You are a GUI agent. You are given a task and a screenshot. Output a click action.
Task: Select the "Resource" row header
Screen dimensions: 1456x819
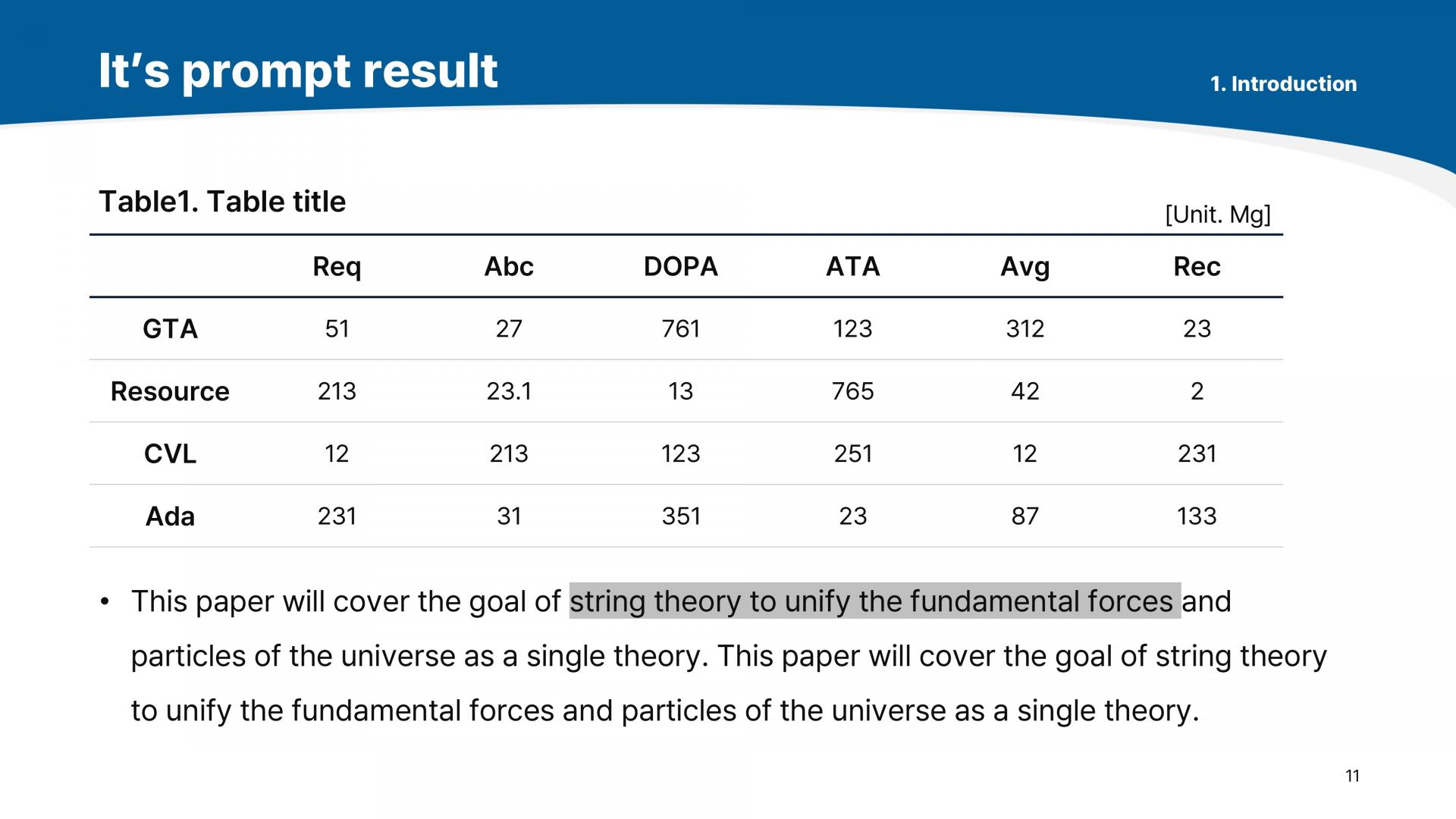coord(170,391)
